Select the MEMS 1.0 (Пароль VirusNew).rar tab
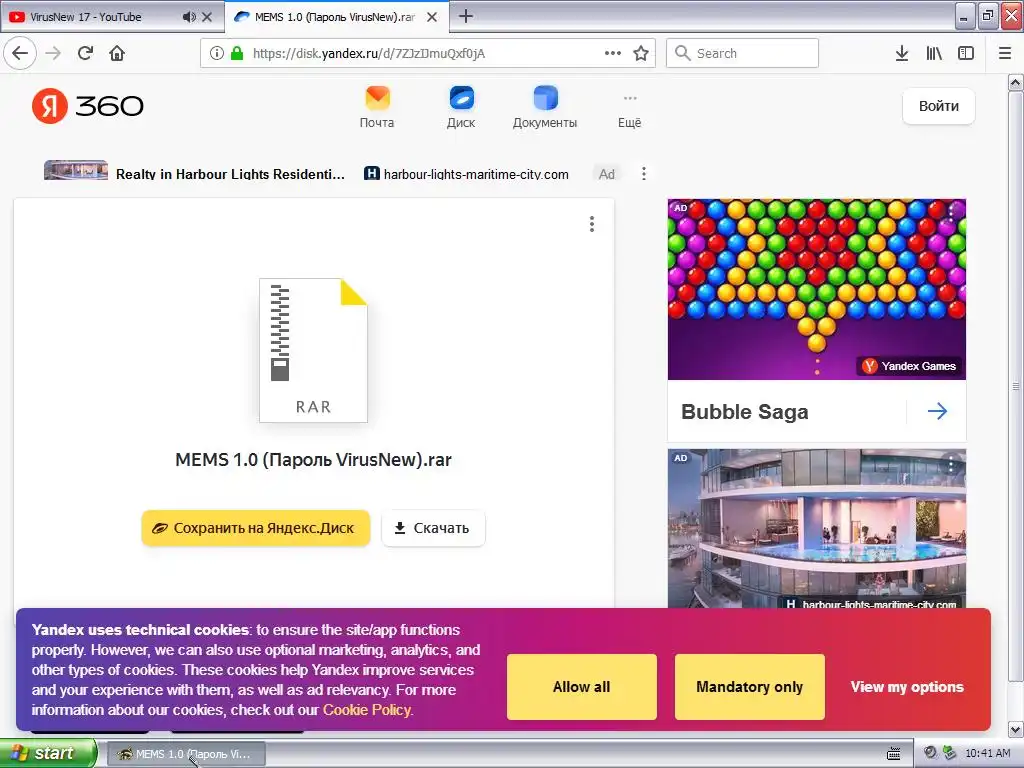1024x768 pixels. point(335,17)
